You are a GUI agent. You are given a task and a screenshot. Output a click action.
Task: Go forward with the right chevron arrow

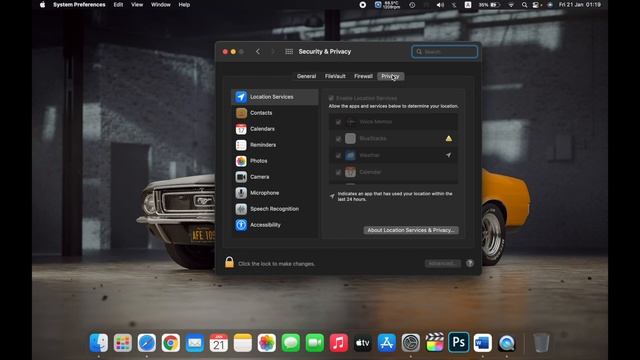pyautogui.click(x=273, y=51)
